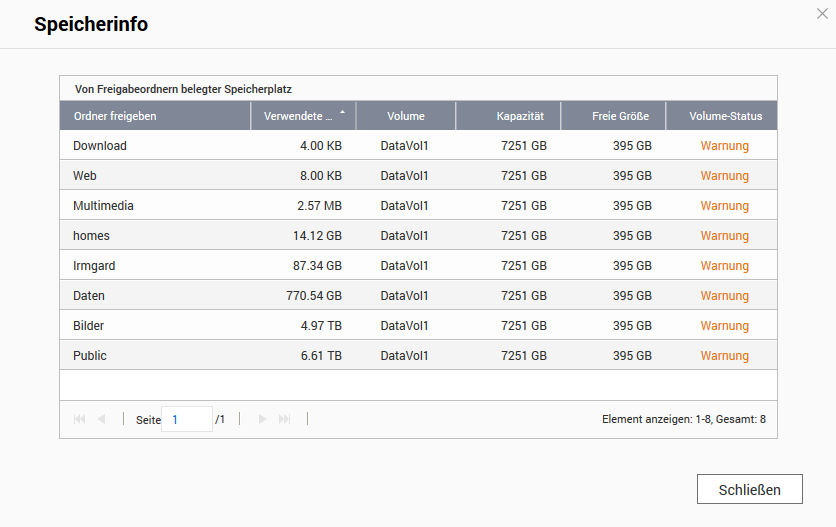Select the Download folder row

[418, 145]
